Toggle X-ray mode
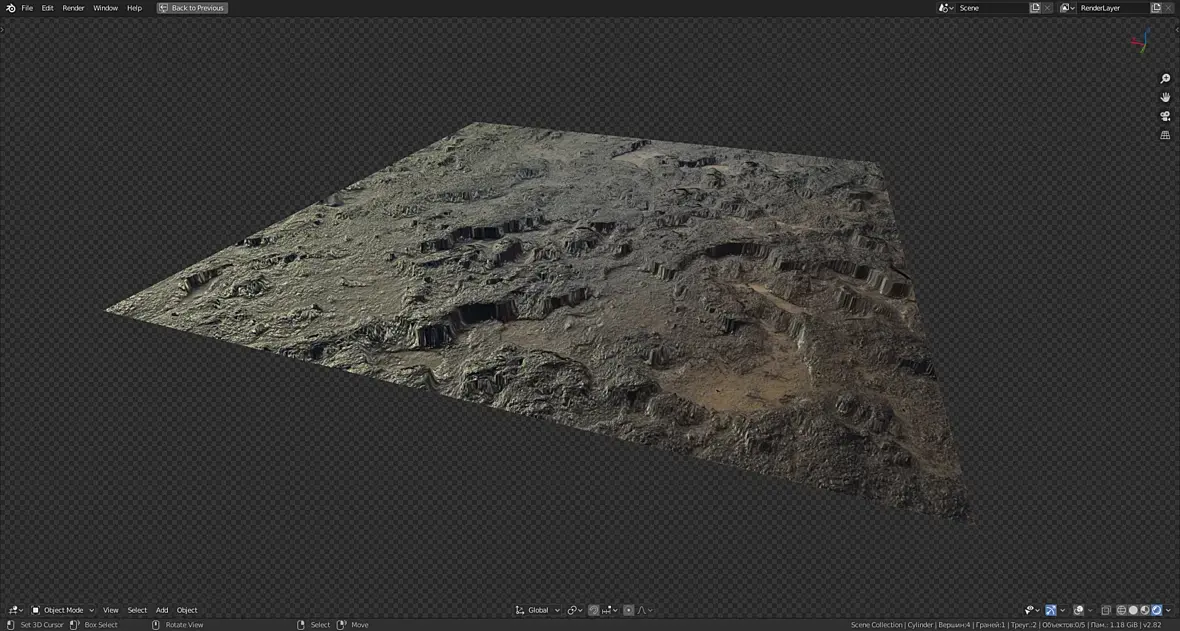This screenshot has width=1180, height=631. click(1105, 610)
